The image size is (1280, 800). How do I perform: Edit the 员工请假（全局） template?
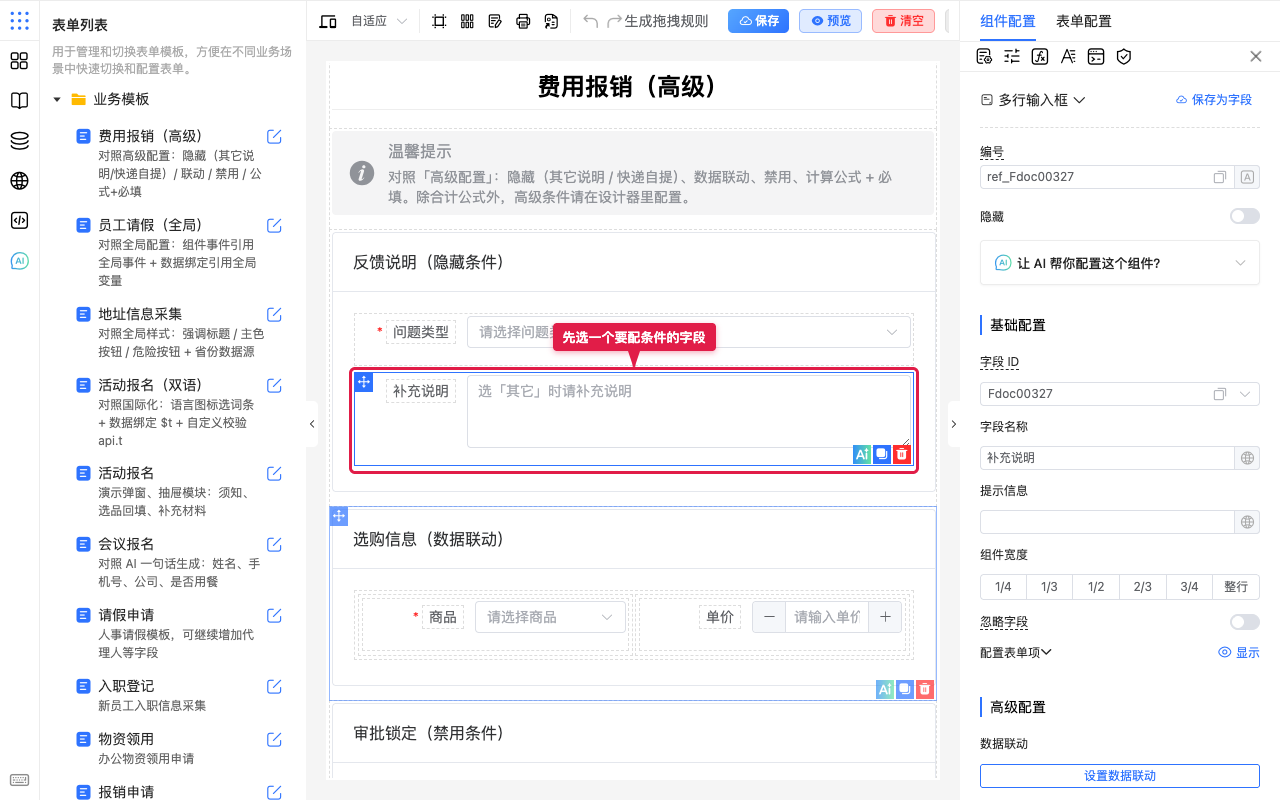tap(274, 225)
